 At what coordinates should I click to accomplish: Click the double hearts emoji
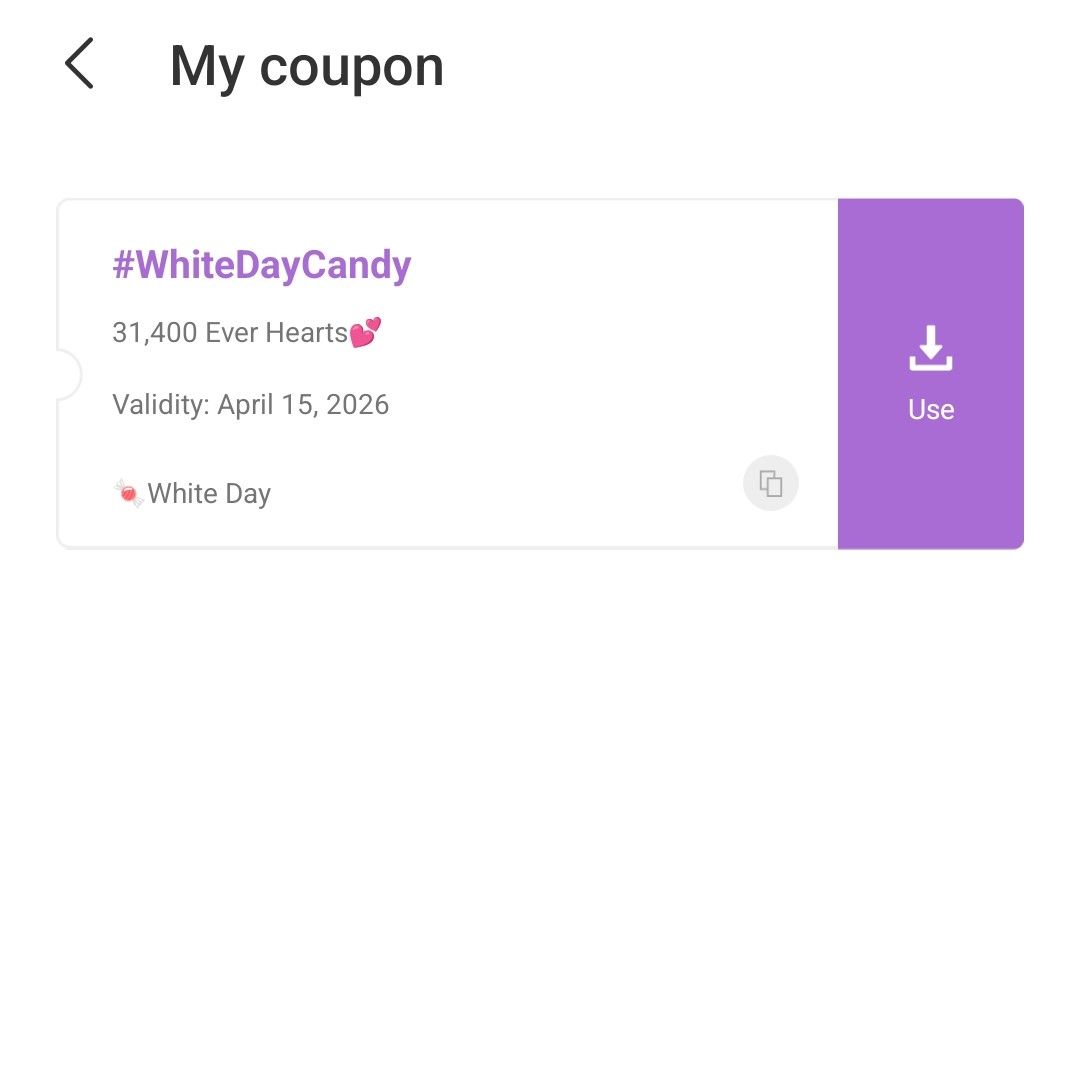pos(366,332)
